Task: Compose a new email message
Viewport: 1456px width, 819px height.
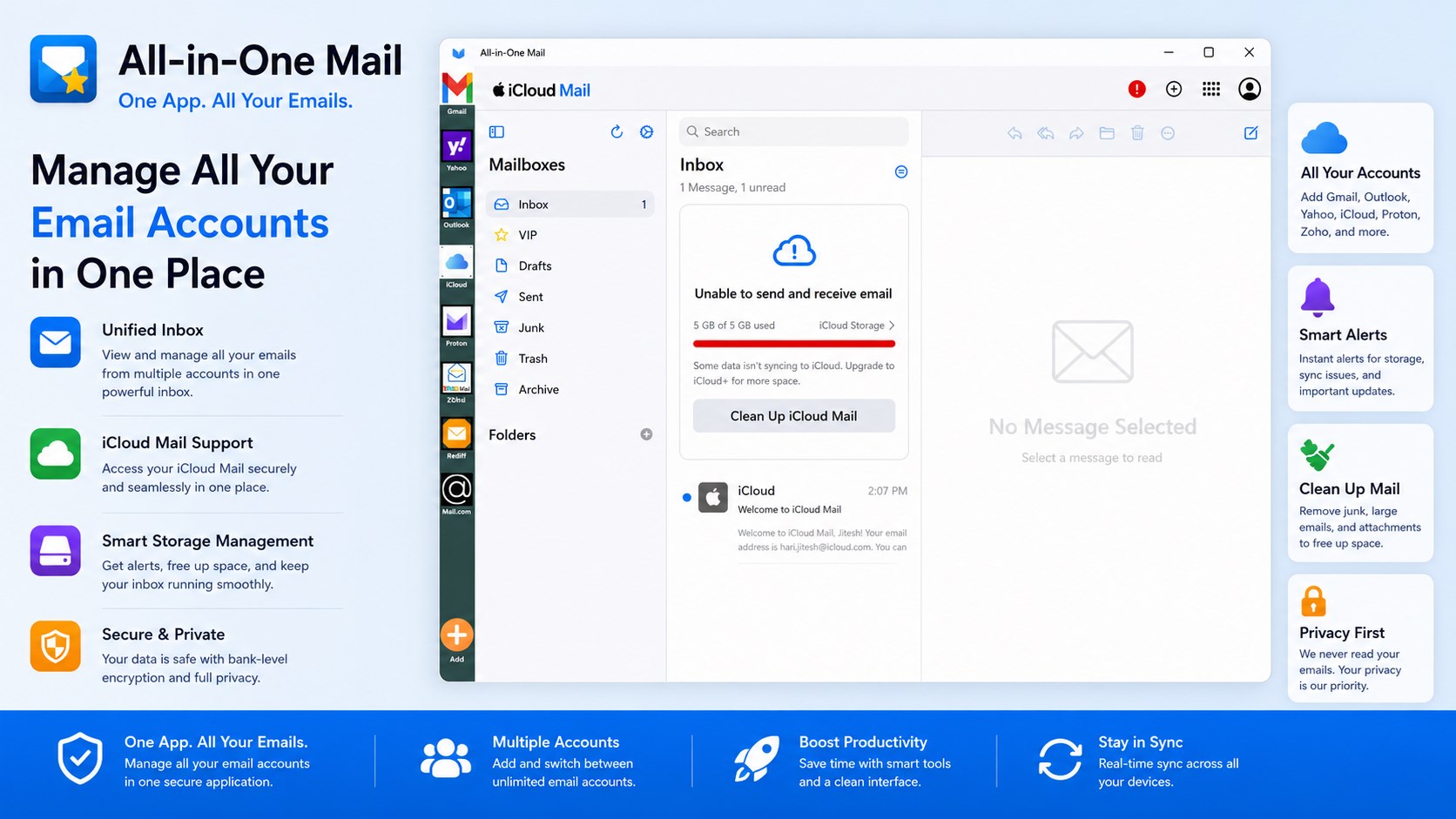Action: click(x=1250, y=133)
